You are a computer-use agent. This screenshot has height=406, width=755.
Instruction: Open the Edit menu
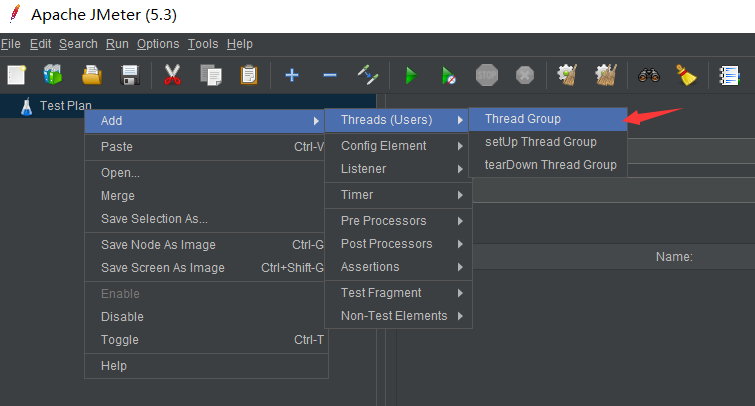40,44
